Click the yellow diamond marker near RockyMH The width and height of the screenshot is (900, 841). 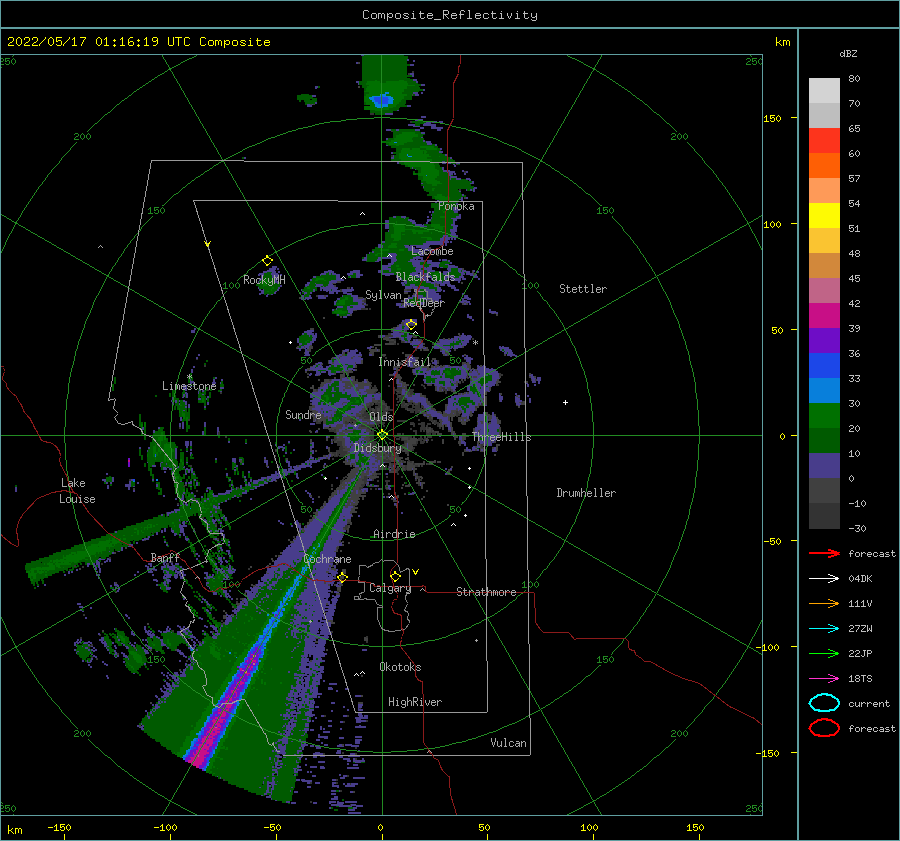tap(267, 261)
